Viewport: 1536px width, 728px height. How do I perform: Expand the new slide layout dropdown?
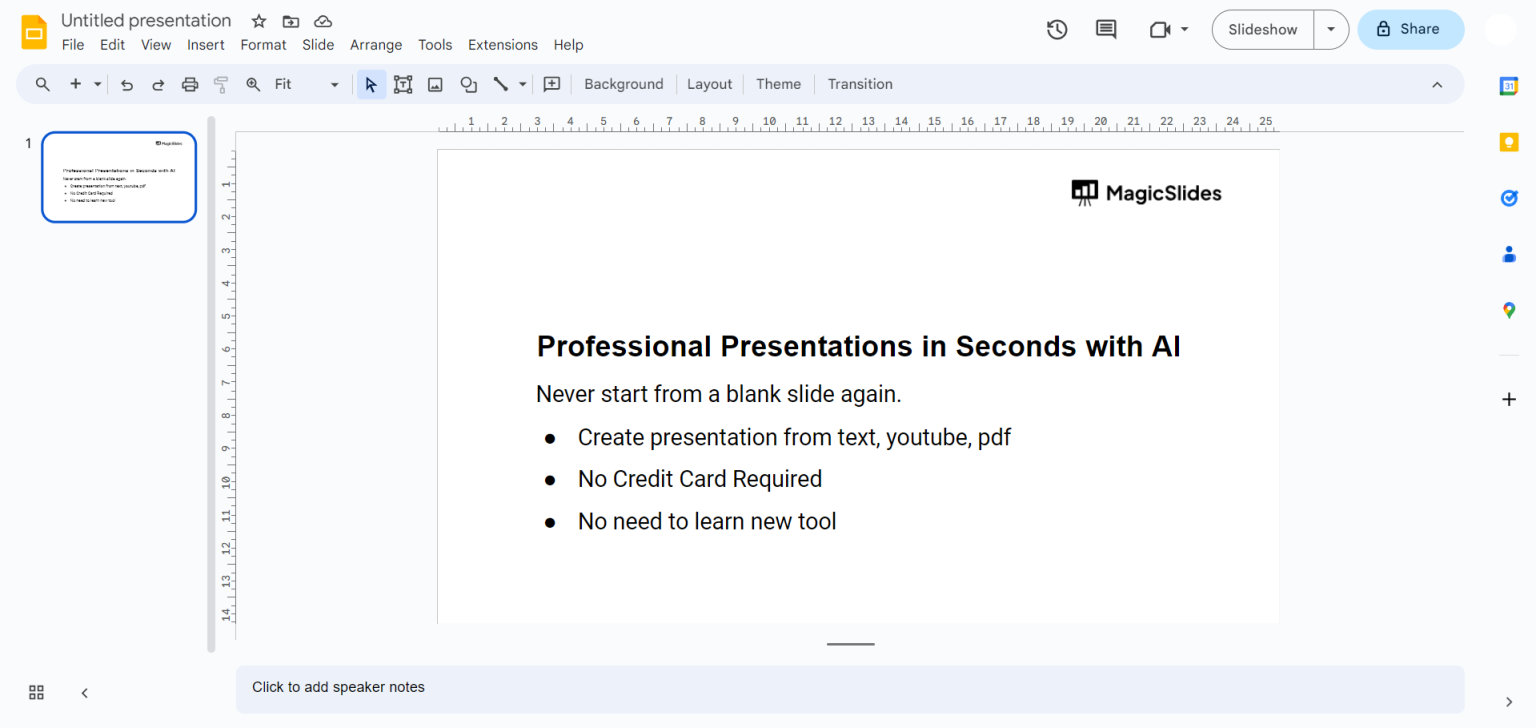(97, 84)
